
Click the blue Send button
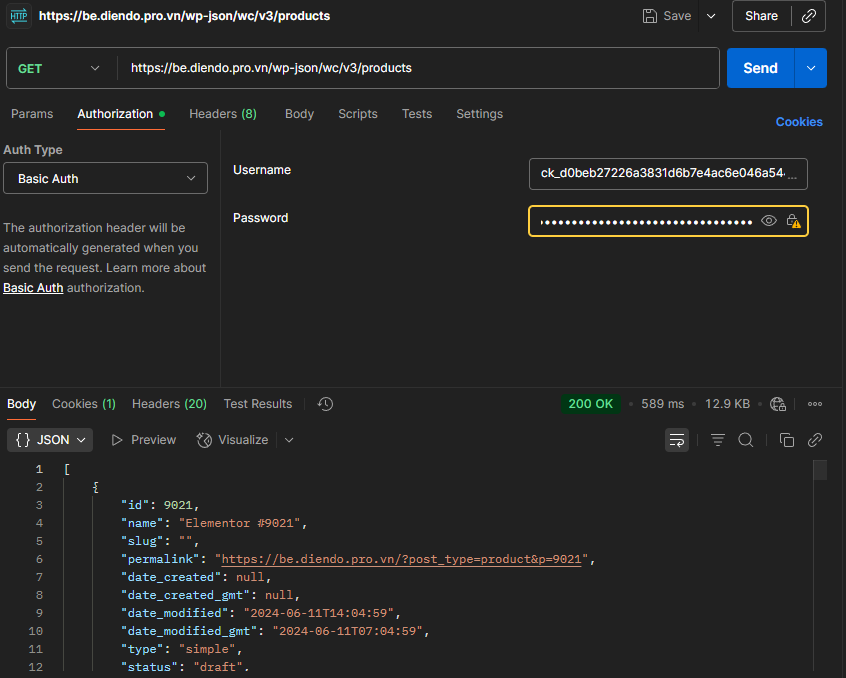point(760,68)
